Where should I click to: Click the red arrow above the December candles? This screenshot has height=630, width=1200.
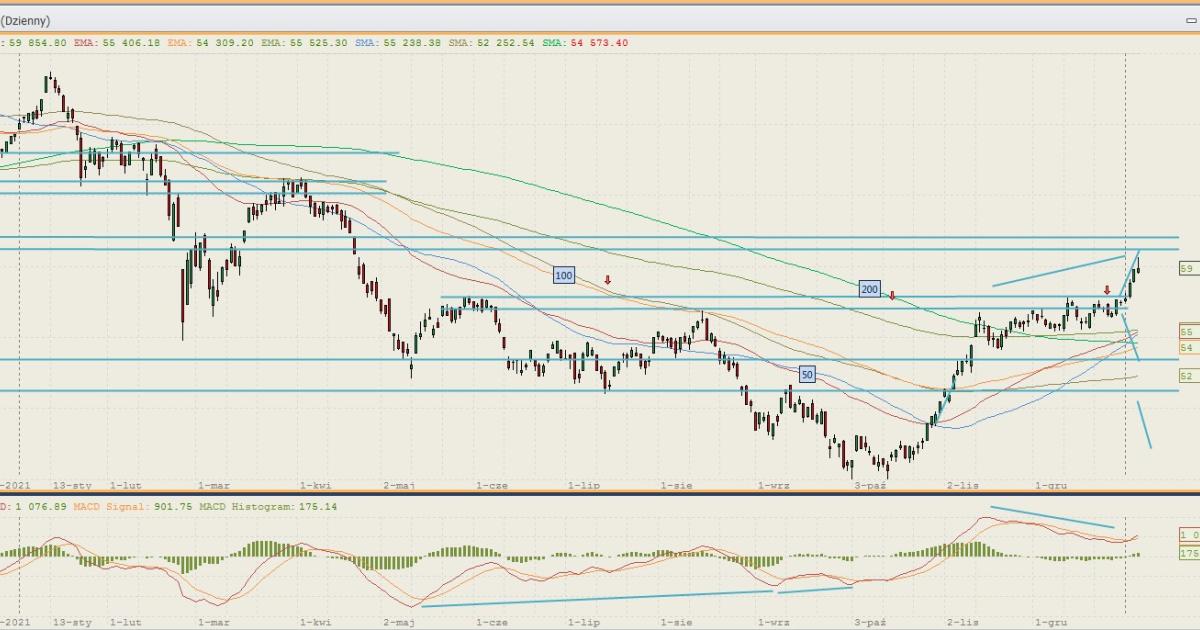[1106, 290]
